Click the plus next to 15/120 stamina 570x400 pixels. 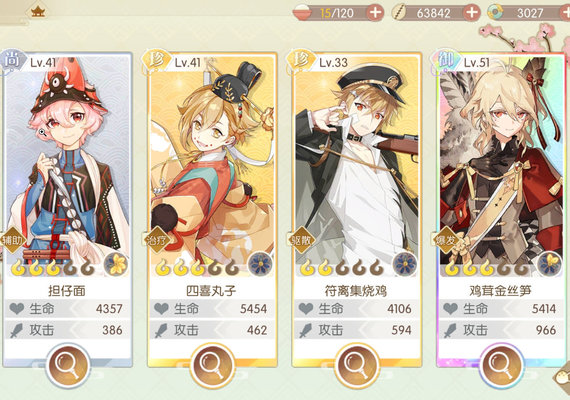(375, 13)
